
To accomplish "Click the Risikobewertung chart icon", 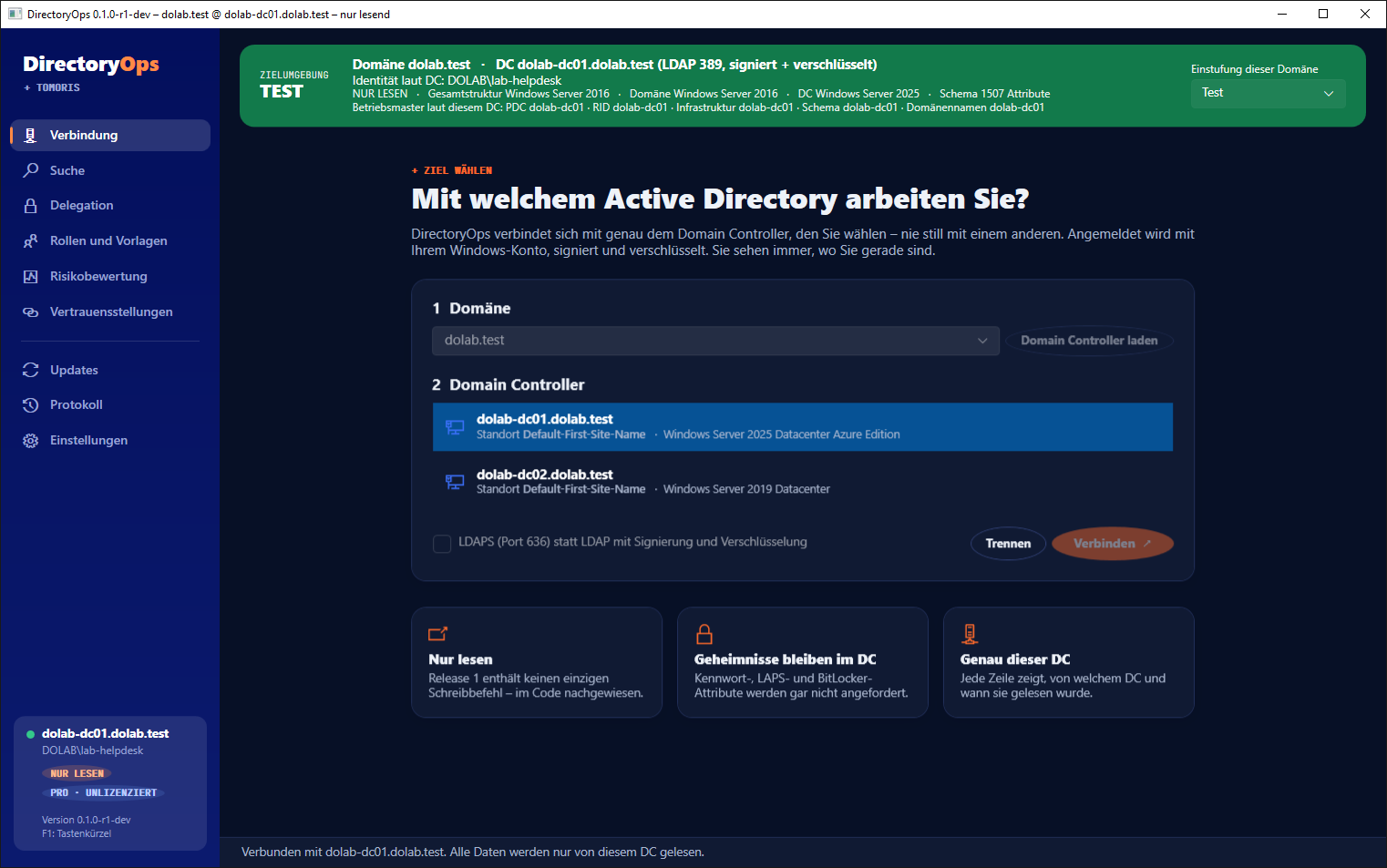I will [x=31, y=276].
